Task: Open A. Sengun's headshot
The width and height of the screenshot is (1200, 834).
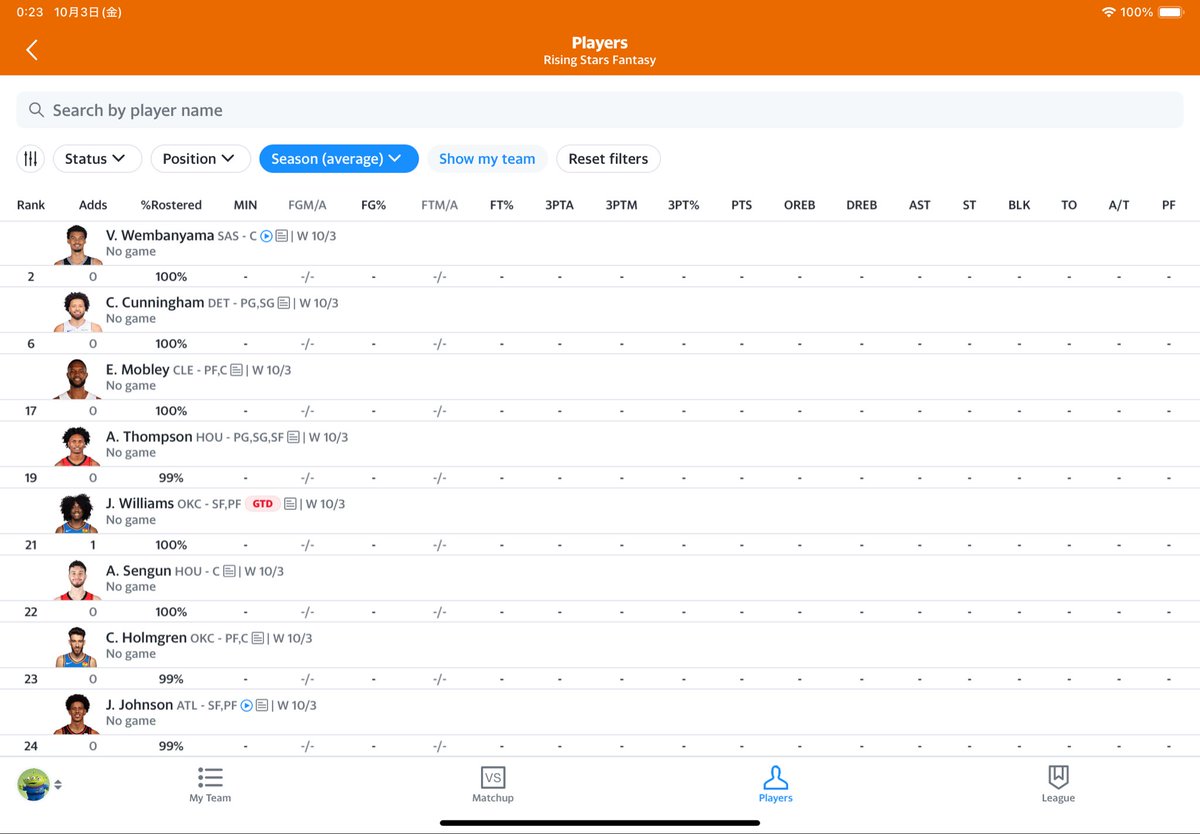Action: coord(77,579)
